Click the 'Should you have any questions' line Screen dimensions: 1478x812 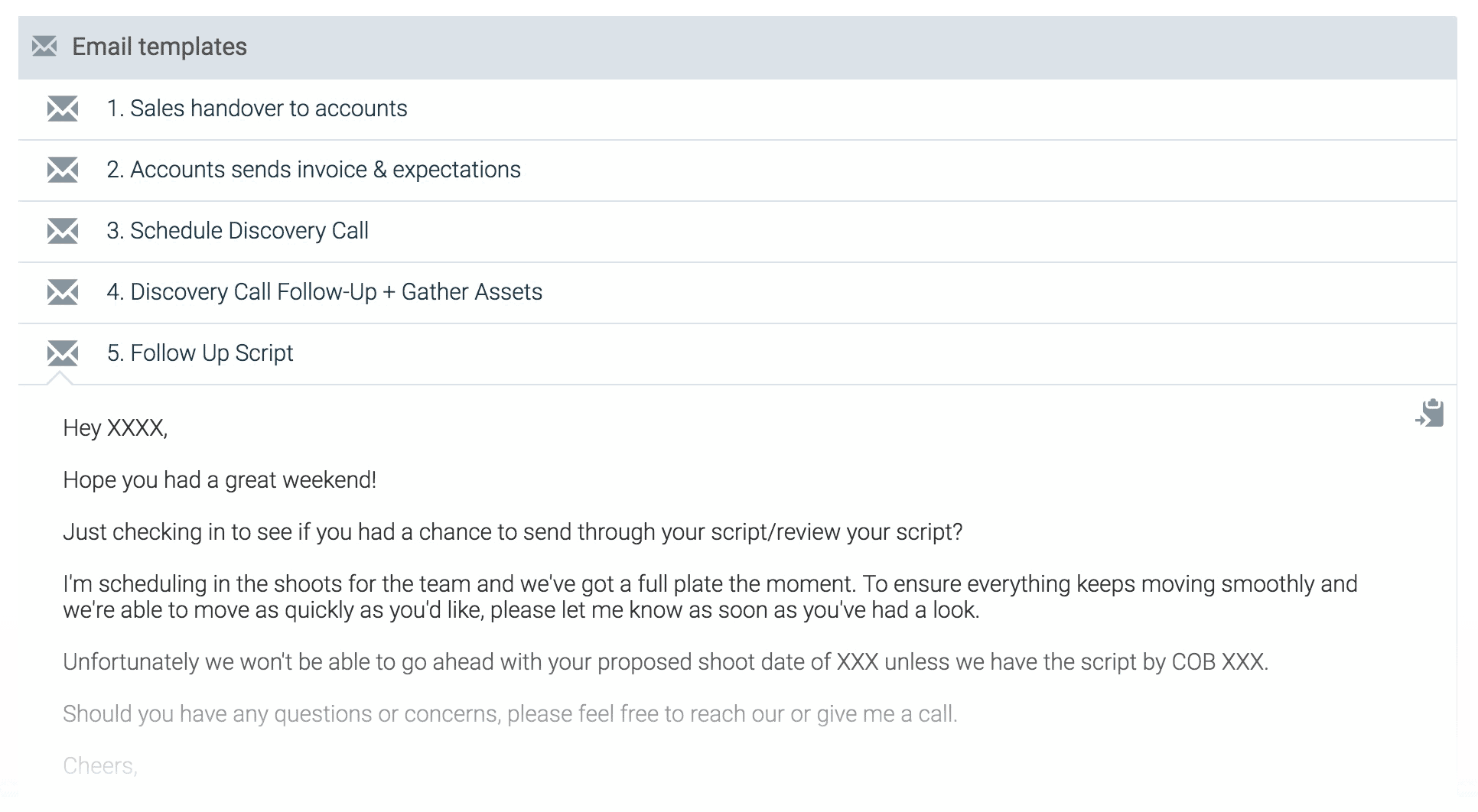[x=510, y=714]
